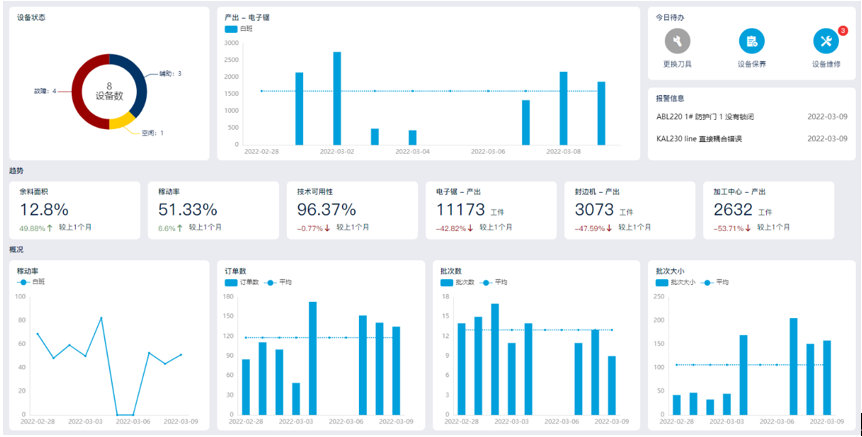This screenshot has width=862, height=437.
Task: Click tallest bar in 批次数 chart
Action: pyautogui.click(x=495, y=359)
